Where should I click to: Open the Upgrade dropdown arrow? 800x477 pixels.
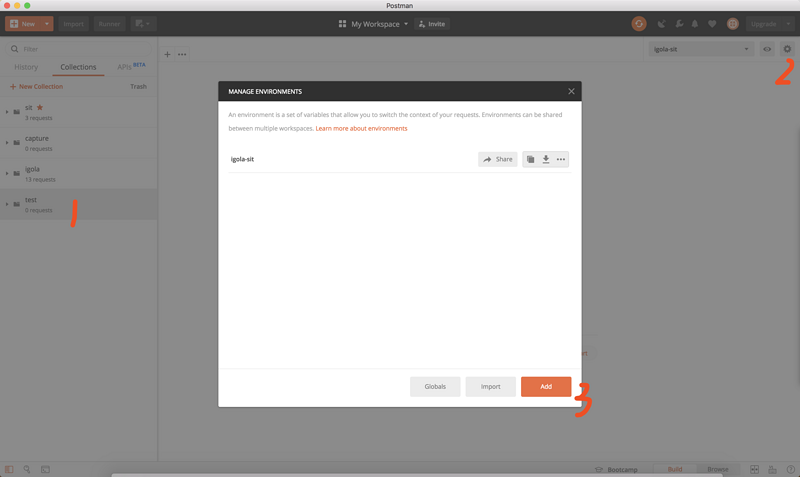pyautogui.click(x=788, y=23)
